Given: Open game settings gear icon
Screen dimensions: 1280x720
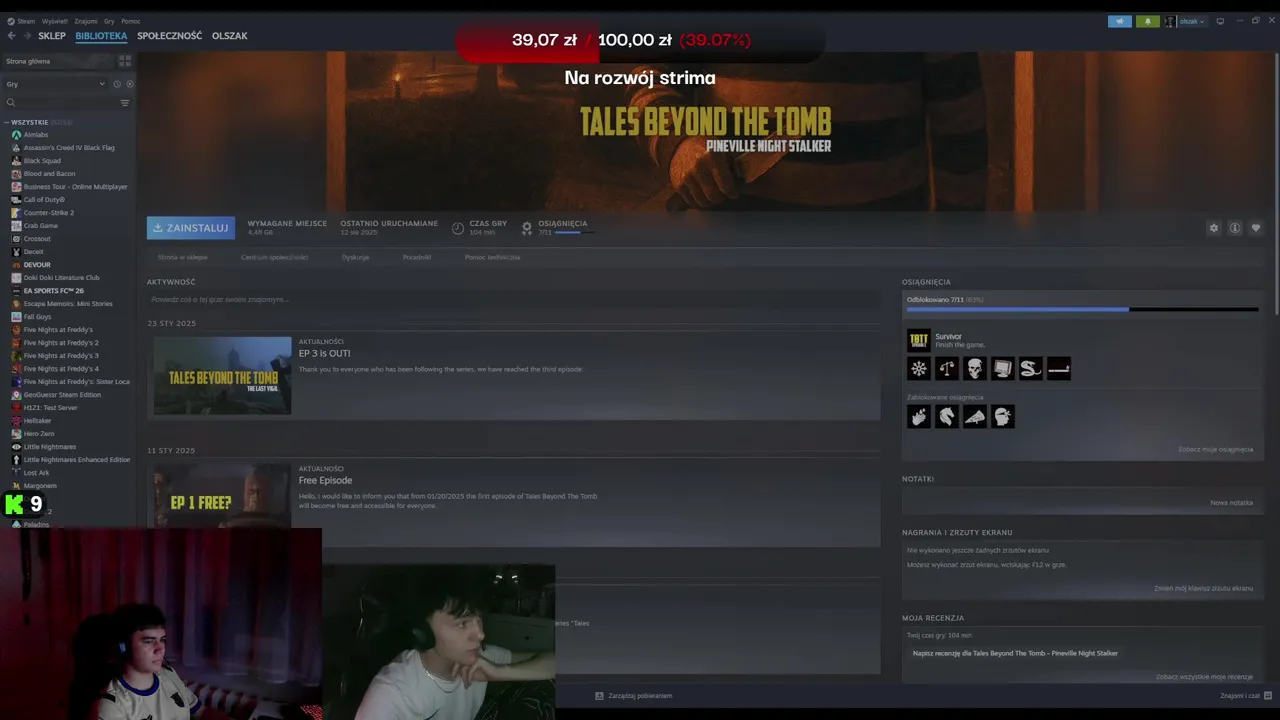Looking at the screenshot, I should (1214, 228).
